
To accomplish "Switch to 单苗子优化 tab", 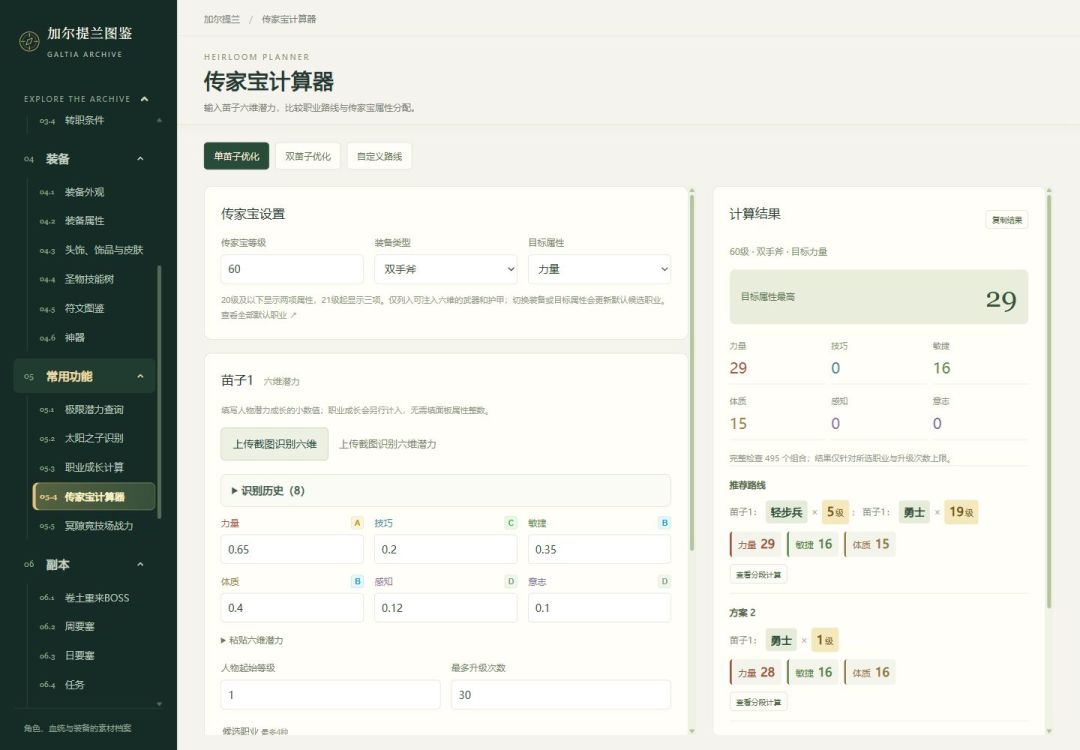I will pos(236,156).
